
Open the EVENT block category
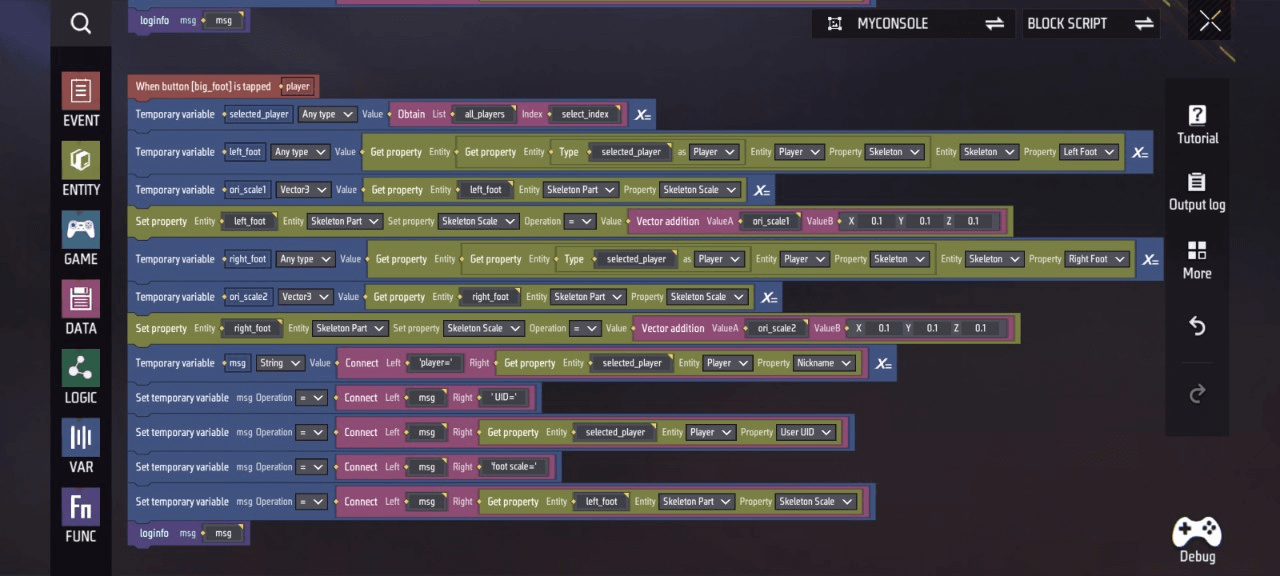pyautogui.click(x=81, y=100)
